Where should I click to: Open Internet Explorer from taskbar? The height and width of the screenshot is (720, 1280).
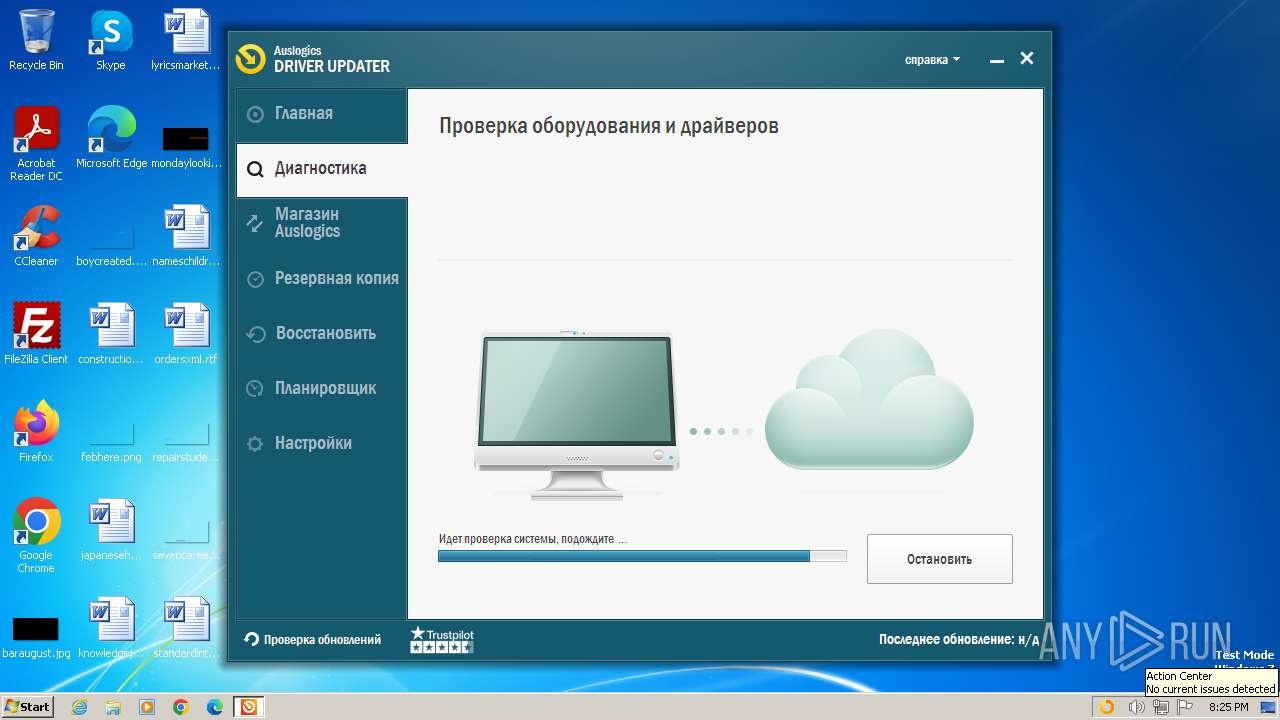(x=80, y=707)
